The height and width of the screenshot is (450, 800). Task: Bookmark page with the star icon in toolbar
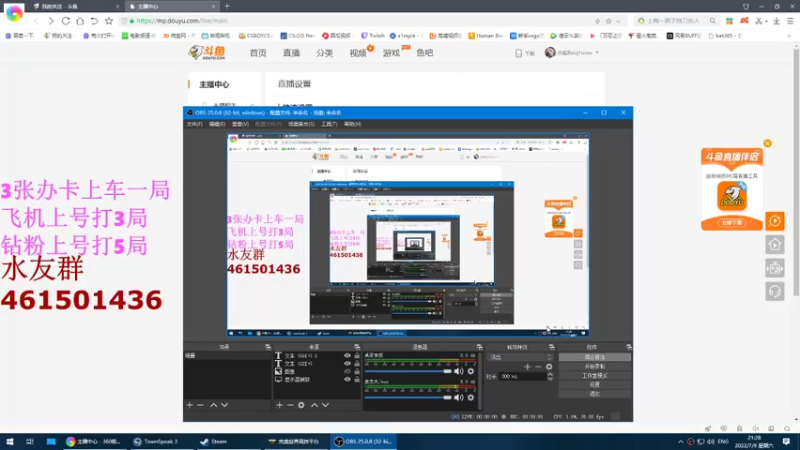109,21
